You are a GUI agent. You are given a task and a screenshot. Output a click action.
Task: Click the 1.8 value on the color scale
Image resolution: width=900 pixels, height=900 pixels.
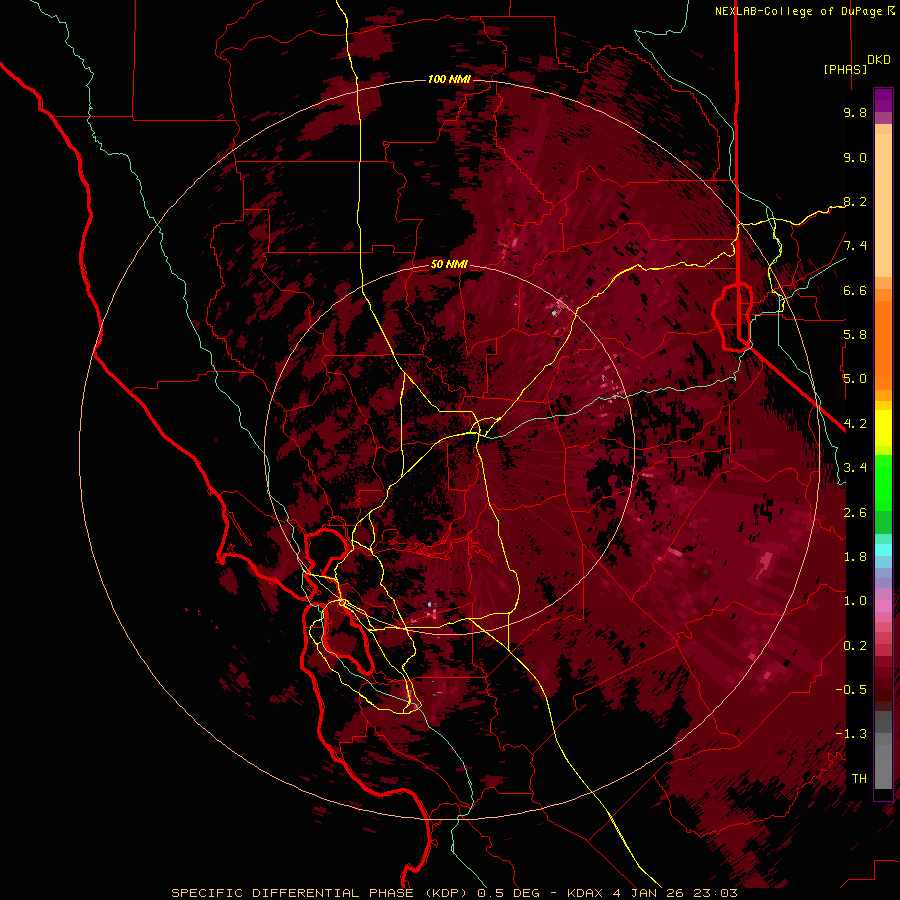pos(855,557)
